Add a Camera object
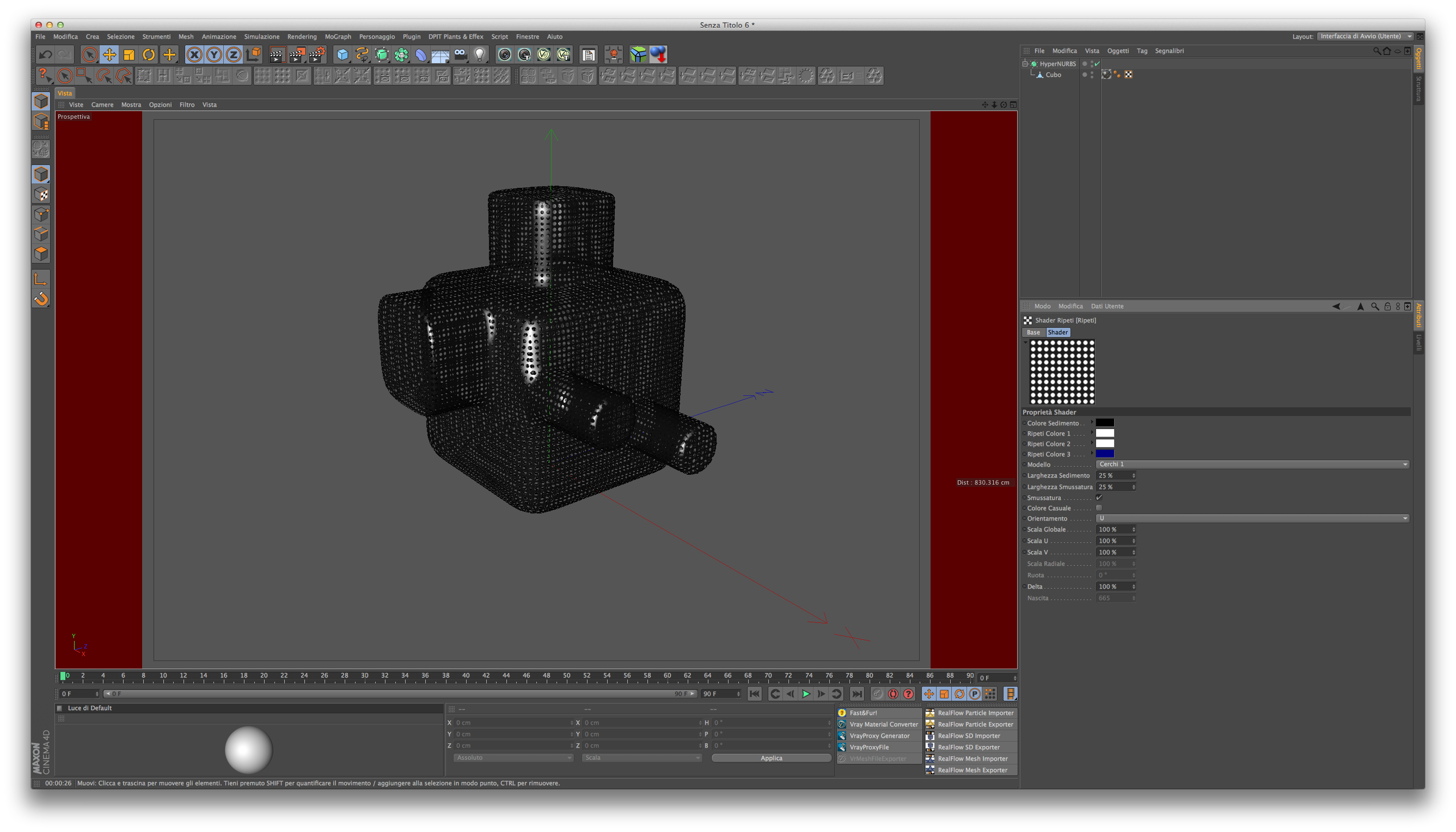 460,55
